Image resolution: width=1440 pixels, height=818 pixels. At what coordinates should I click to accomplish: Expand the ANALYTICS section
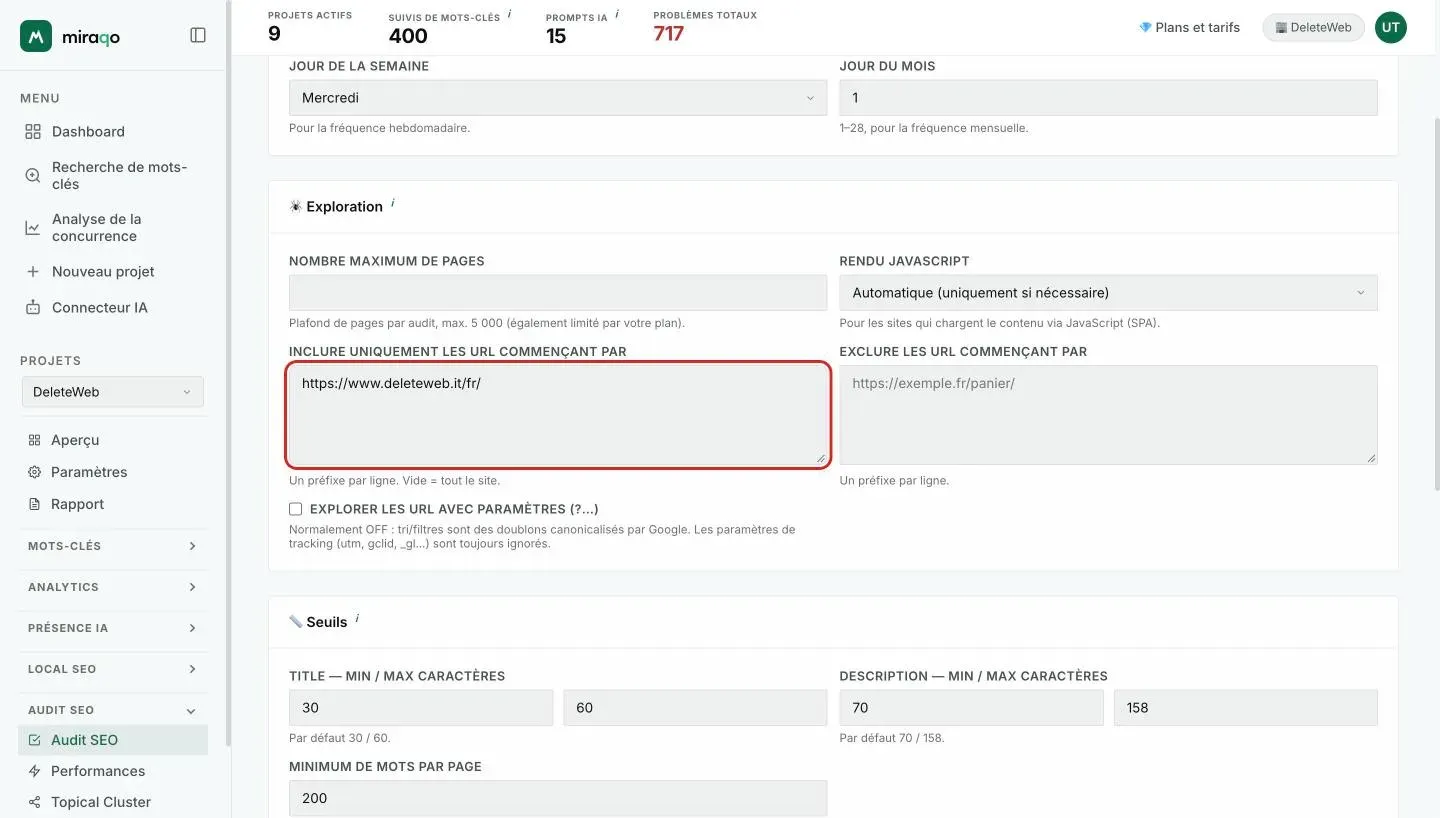pyautogui.click(x=113, y=587)
